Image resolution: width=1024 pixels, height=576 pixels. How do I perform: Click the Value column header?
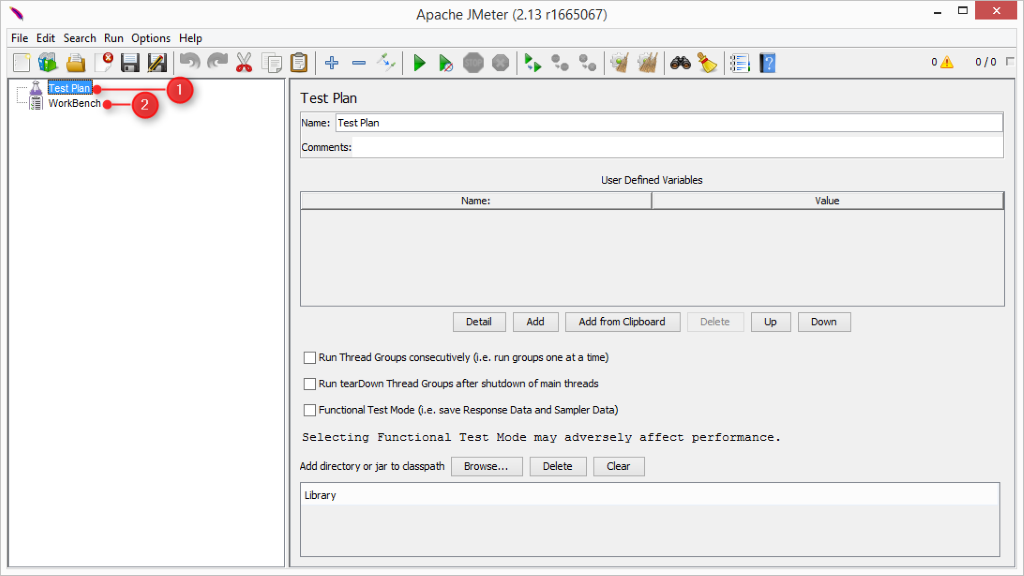[x=827, y=200]
